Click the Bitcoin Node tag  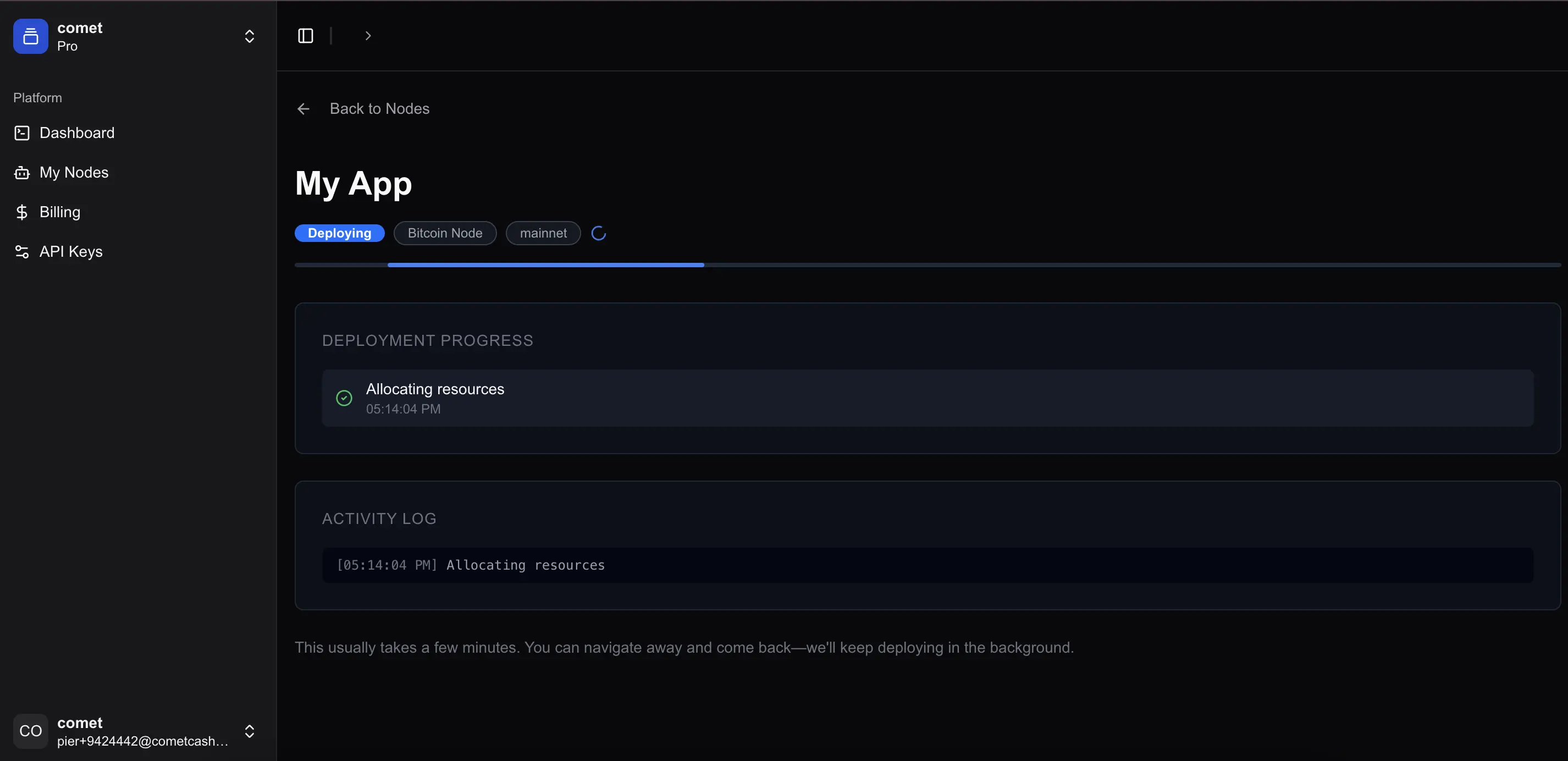point(444,233)
